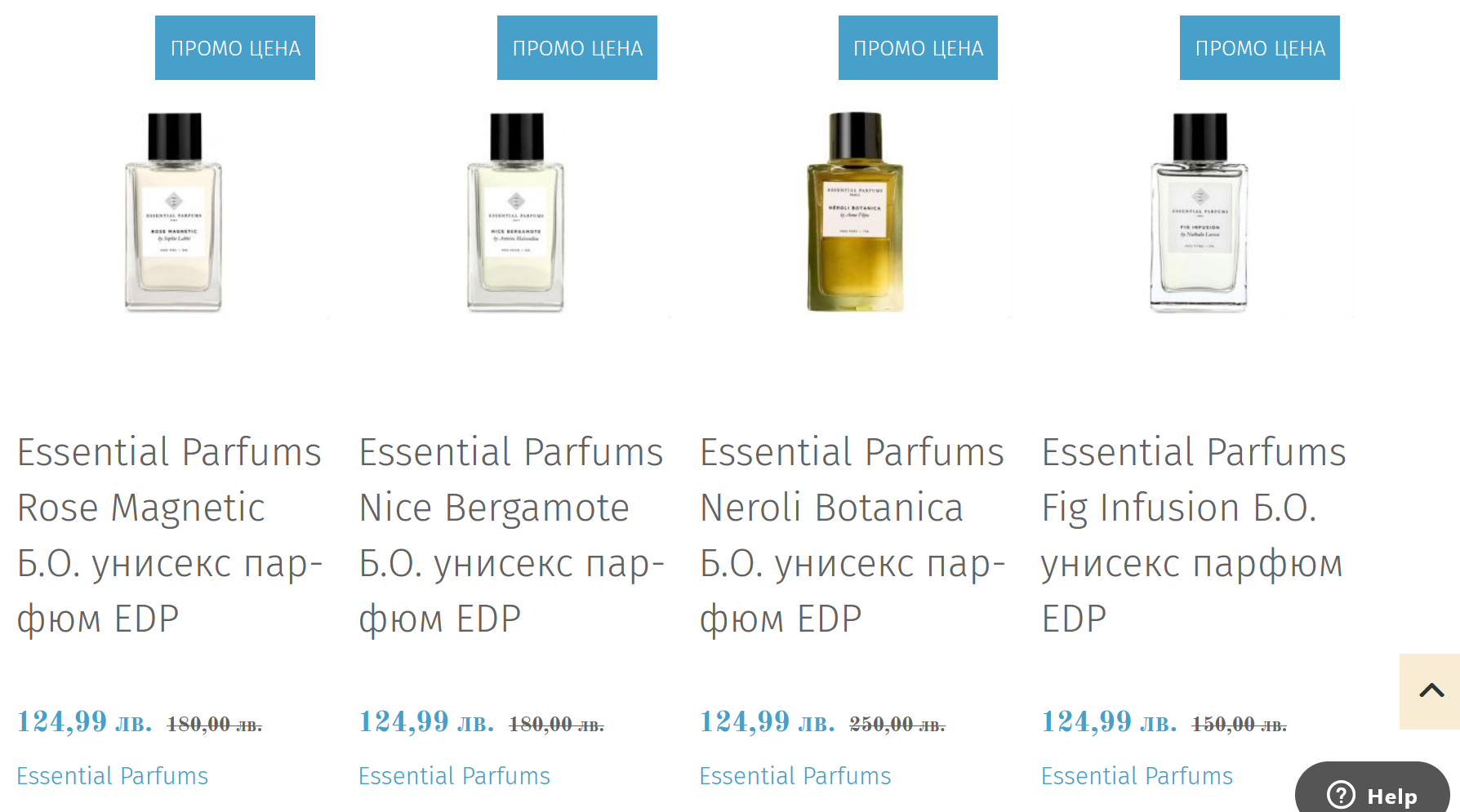
Task: Click the Neroli Botanica perfume bottle image
Action: point(855,212)
